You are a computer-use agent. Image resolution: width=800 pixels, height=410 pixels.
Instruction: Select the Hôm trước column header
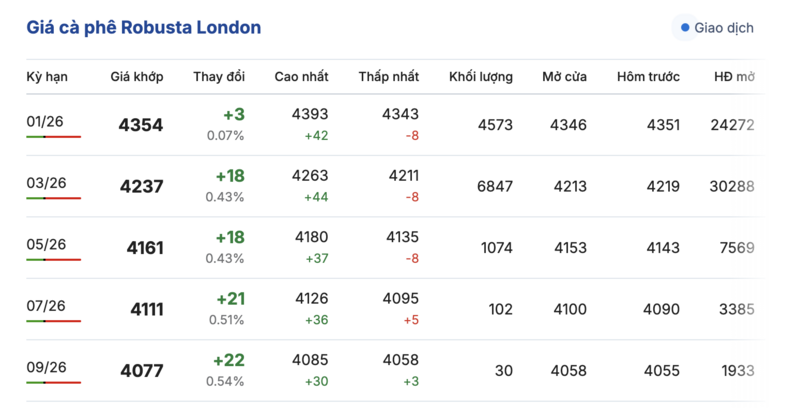(x=648, y=76)
